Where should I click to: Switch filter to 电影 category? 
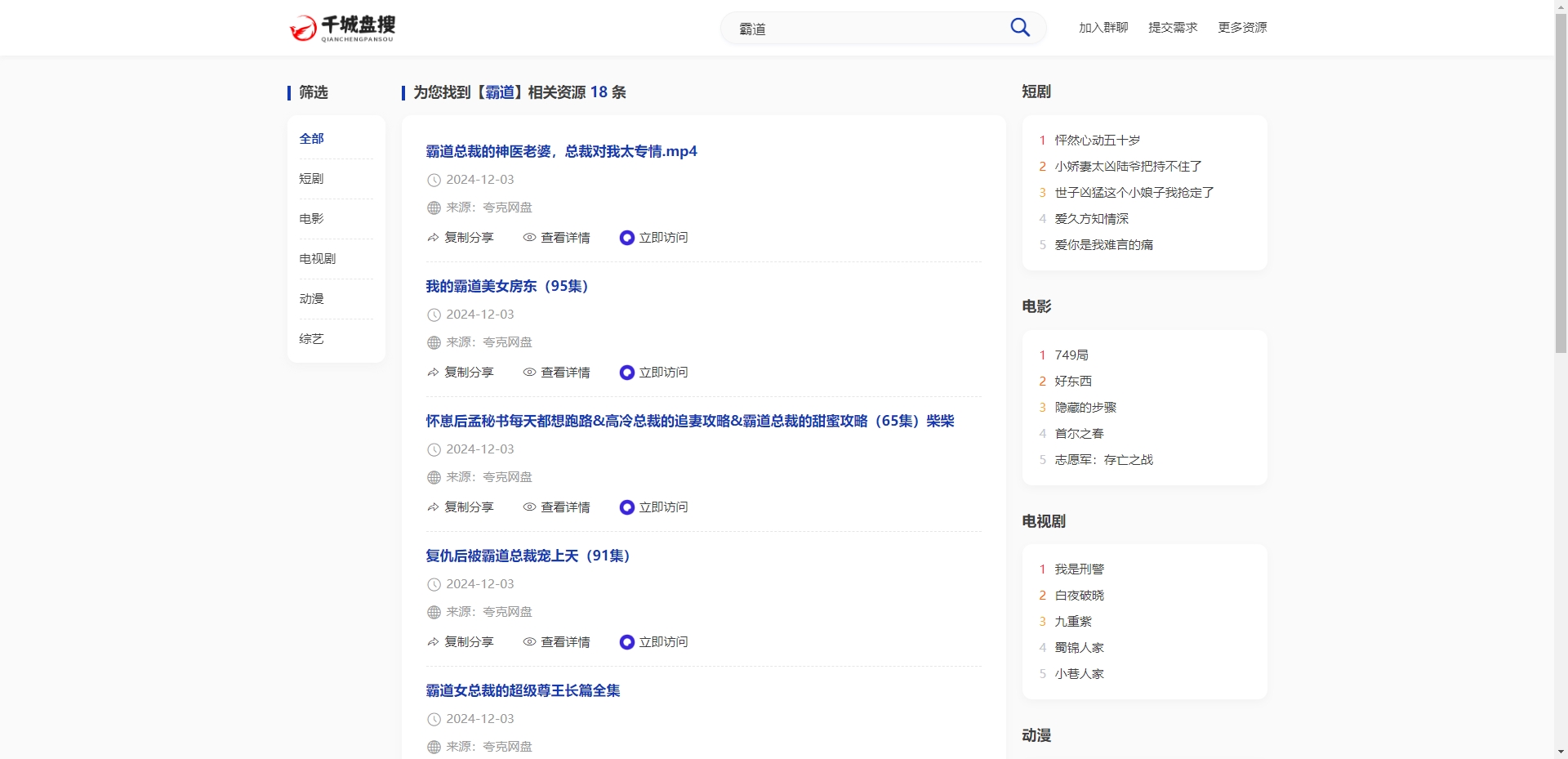(311, 218)
